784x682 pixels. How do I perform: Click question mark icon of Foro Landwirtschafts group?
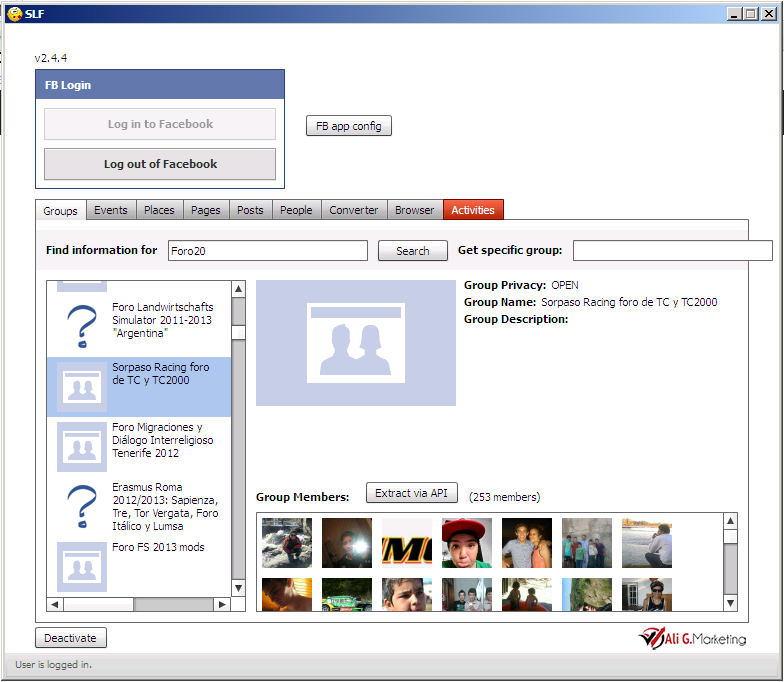pos(82,326)
